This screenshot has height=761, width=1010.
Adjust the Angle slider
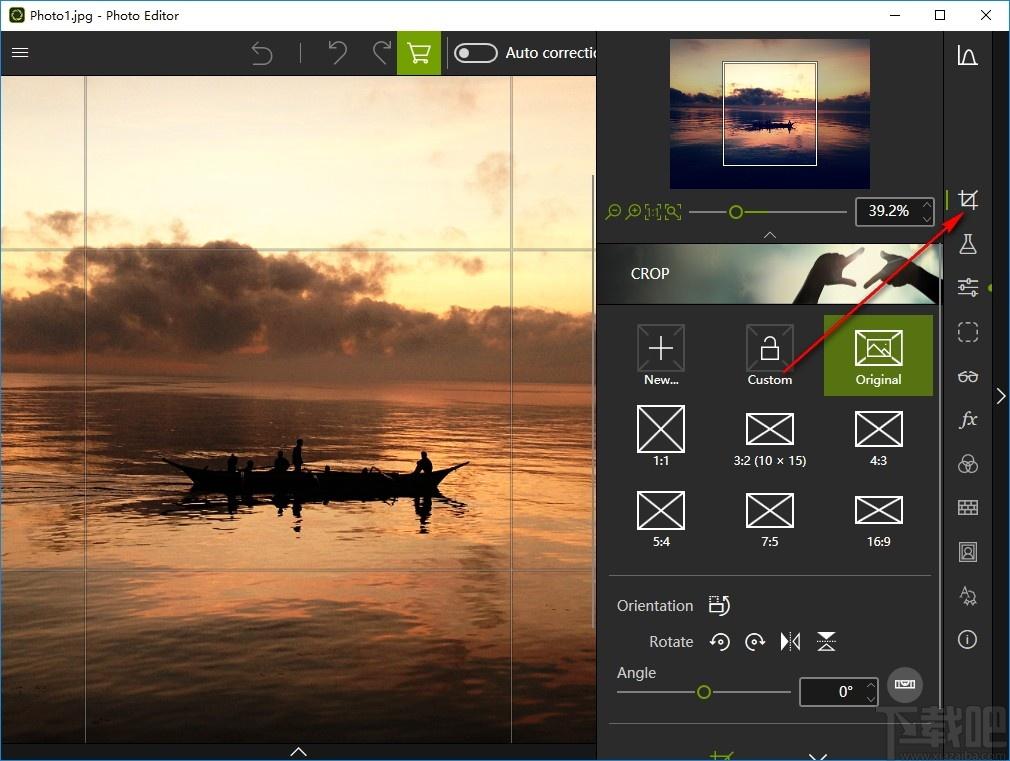pos(704,692)
